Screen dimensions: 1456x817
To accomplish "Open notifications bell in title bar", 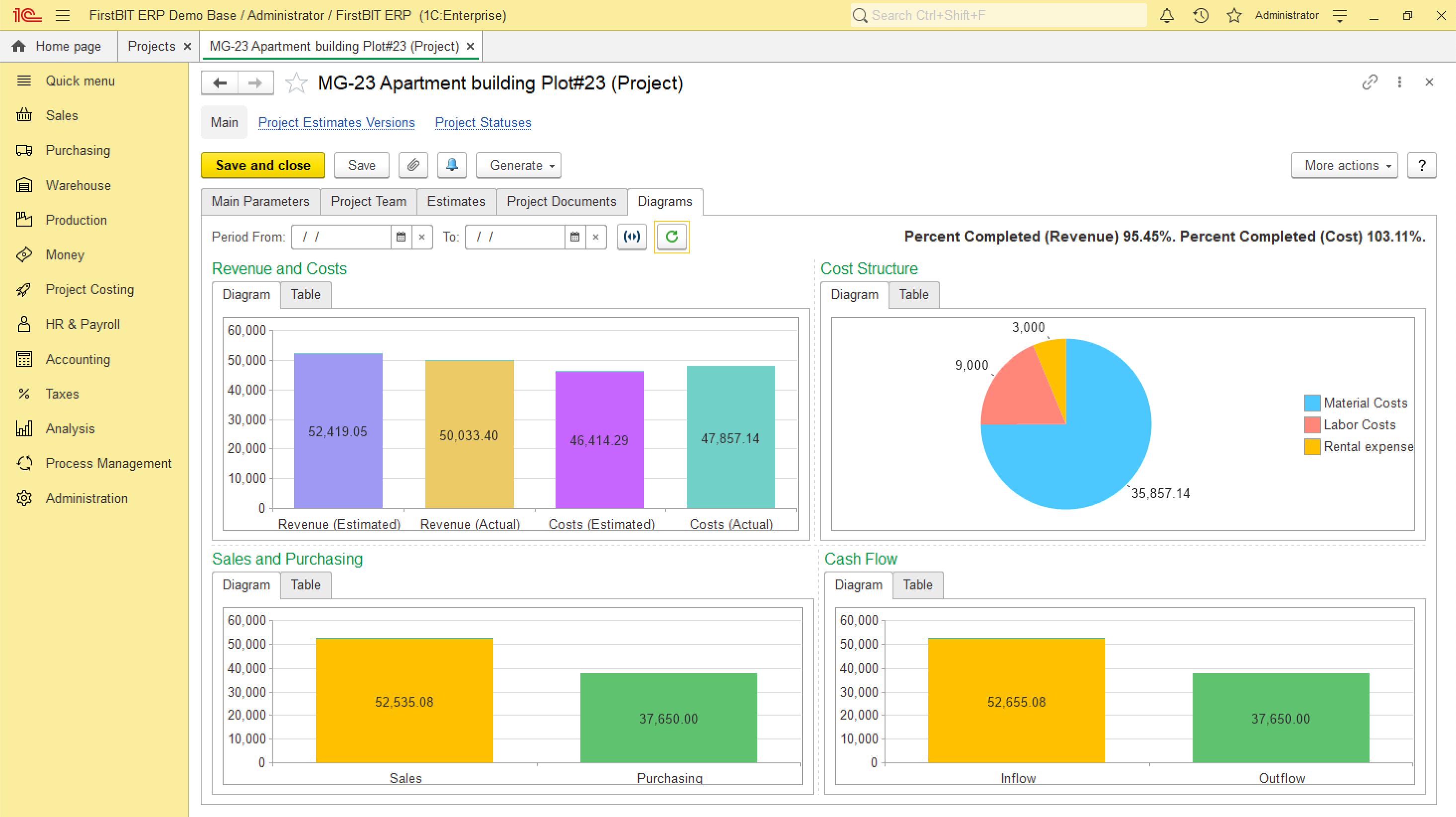I will 1166,15.
